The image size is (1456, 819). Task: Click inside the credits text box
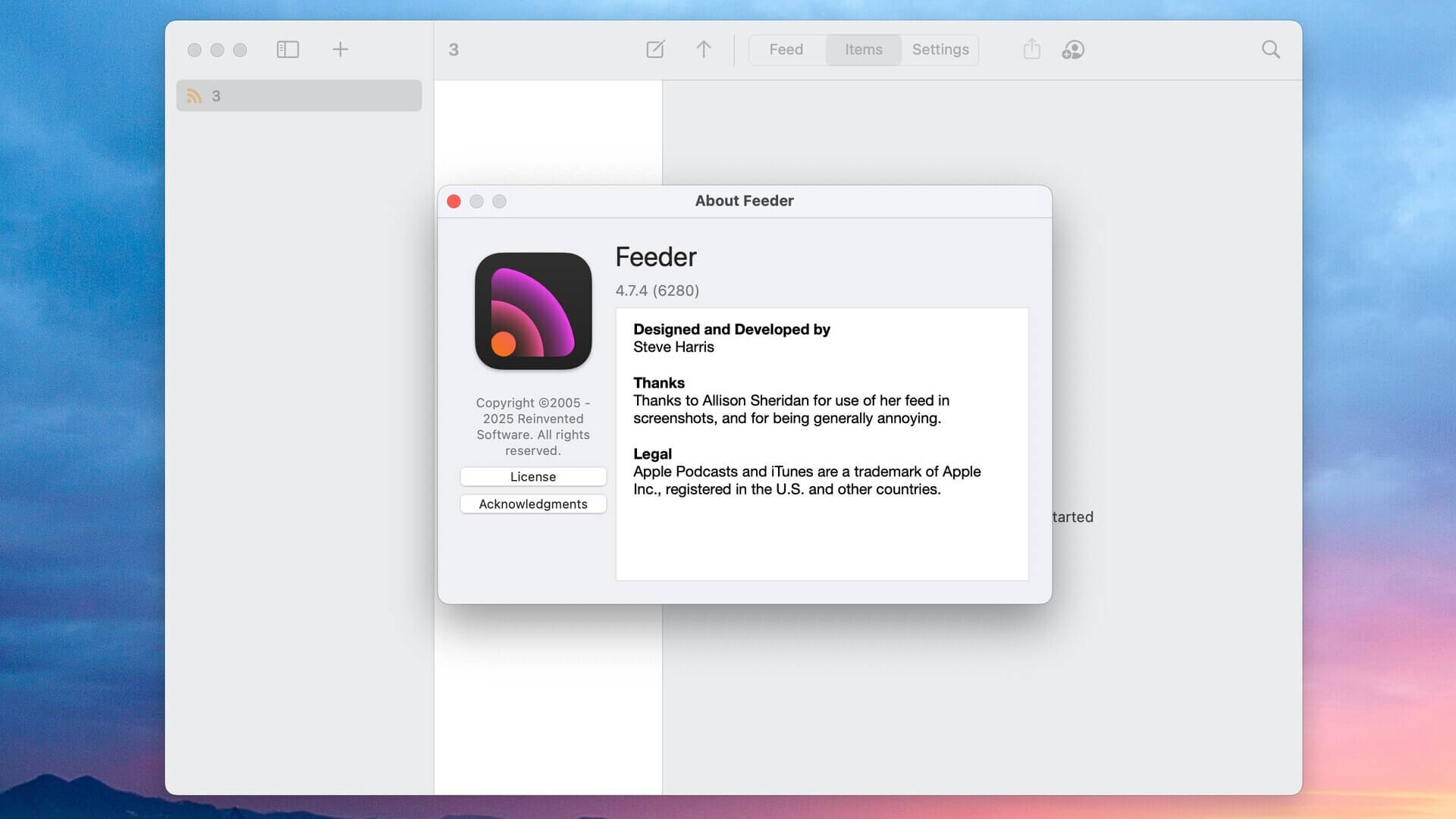click(x=822, y=538)
